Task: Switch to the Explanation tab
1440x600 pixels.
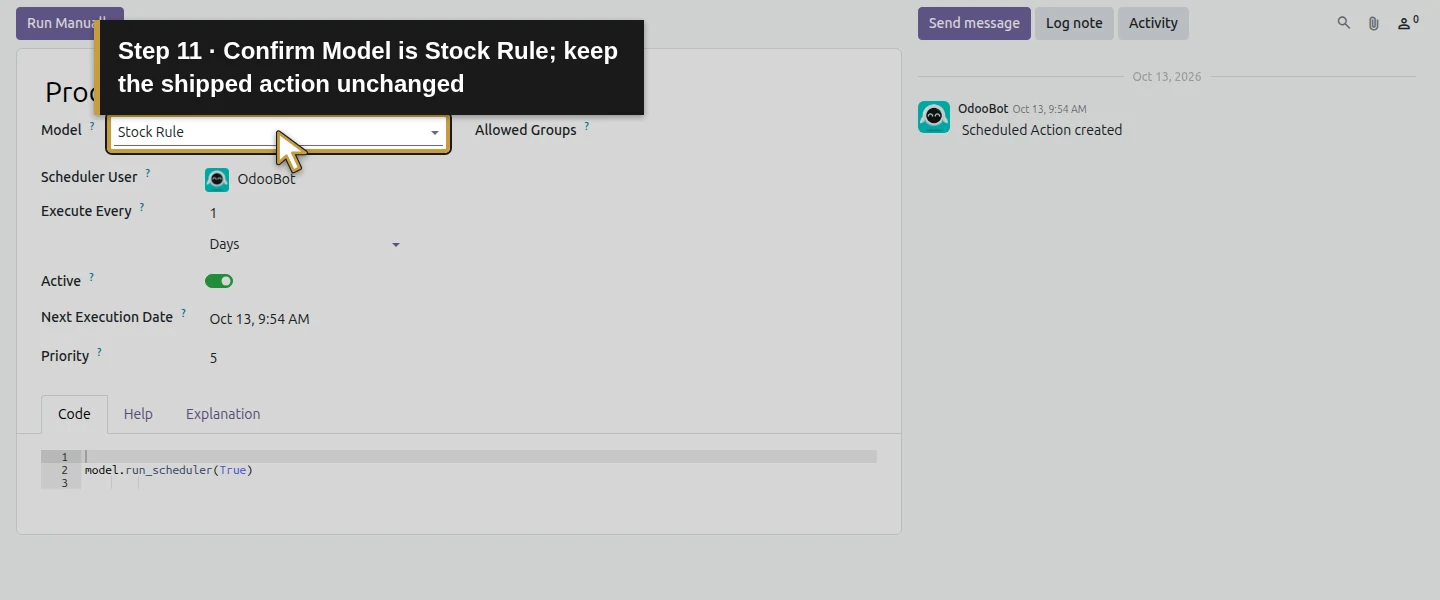Action: pos(223,414)
